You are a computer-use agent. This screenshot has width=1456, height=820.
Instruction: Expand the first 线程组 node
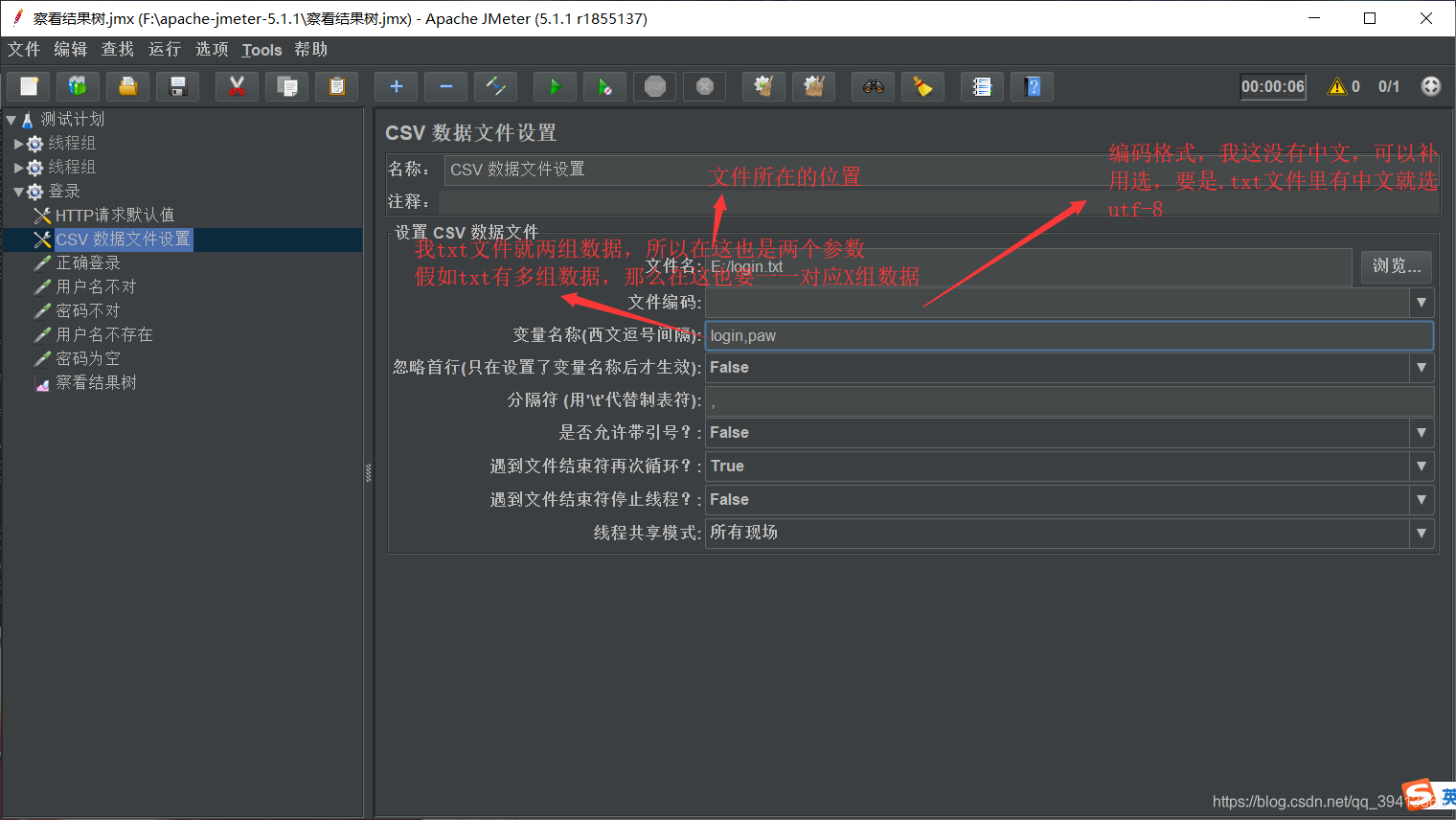[x=19, y=144]
